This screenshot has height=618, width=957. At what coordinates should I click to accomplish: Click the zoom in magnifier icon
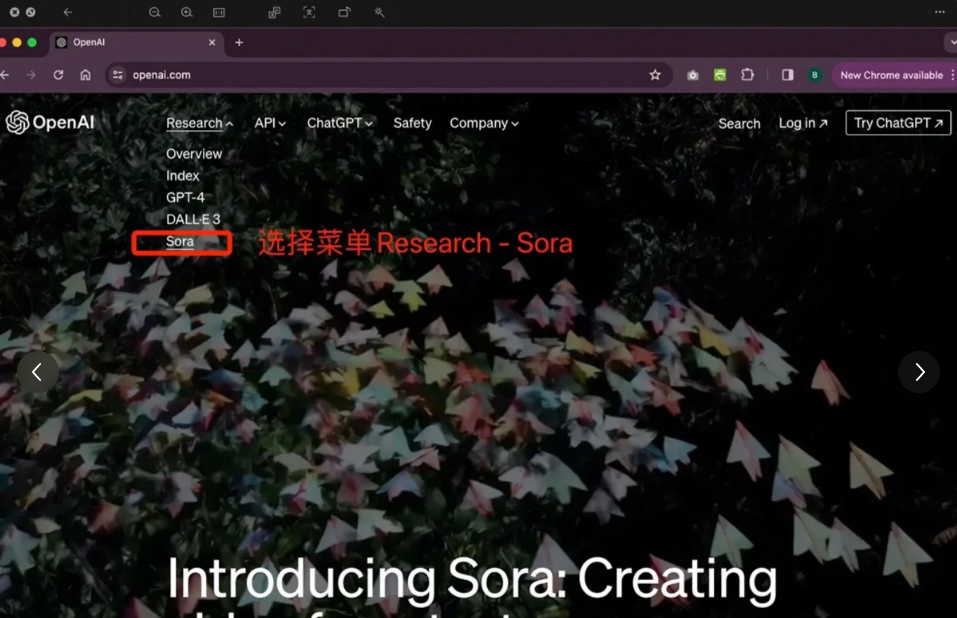pyautogui.click(x=187, y=12)
